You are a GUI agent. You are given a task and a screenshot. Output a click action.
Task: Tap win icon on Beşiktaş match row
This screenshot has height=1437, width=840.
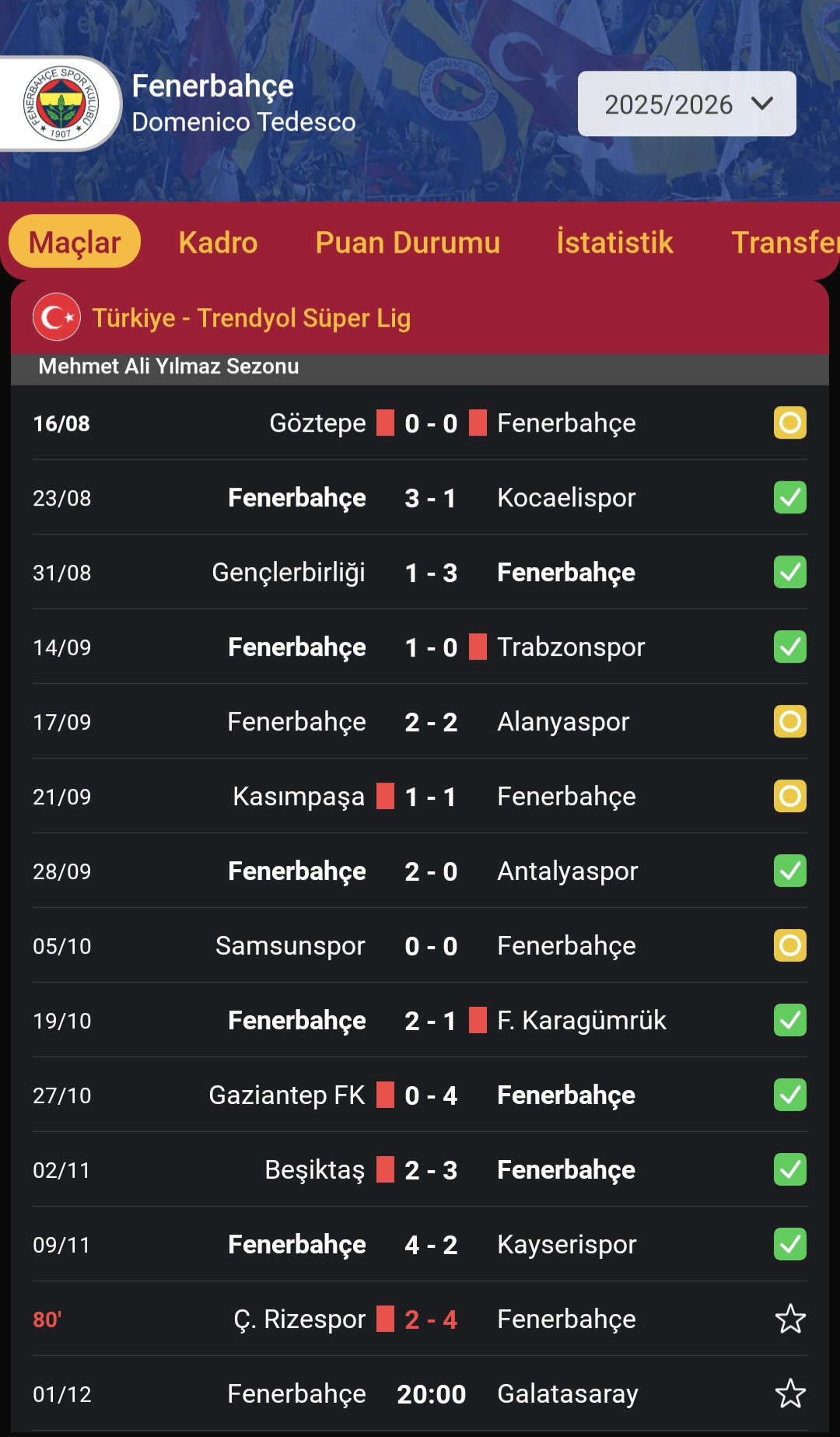(789, 1170)
